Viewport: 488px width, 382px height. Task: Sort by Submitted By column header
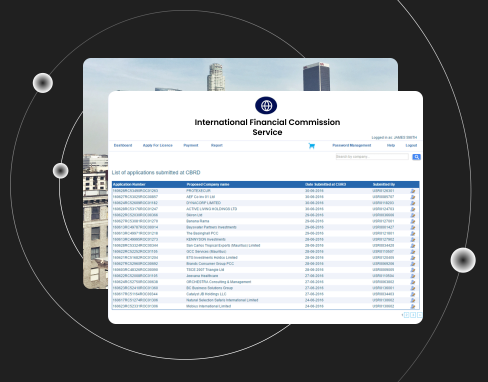point(384,184)
